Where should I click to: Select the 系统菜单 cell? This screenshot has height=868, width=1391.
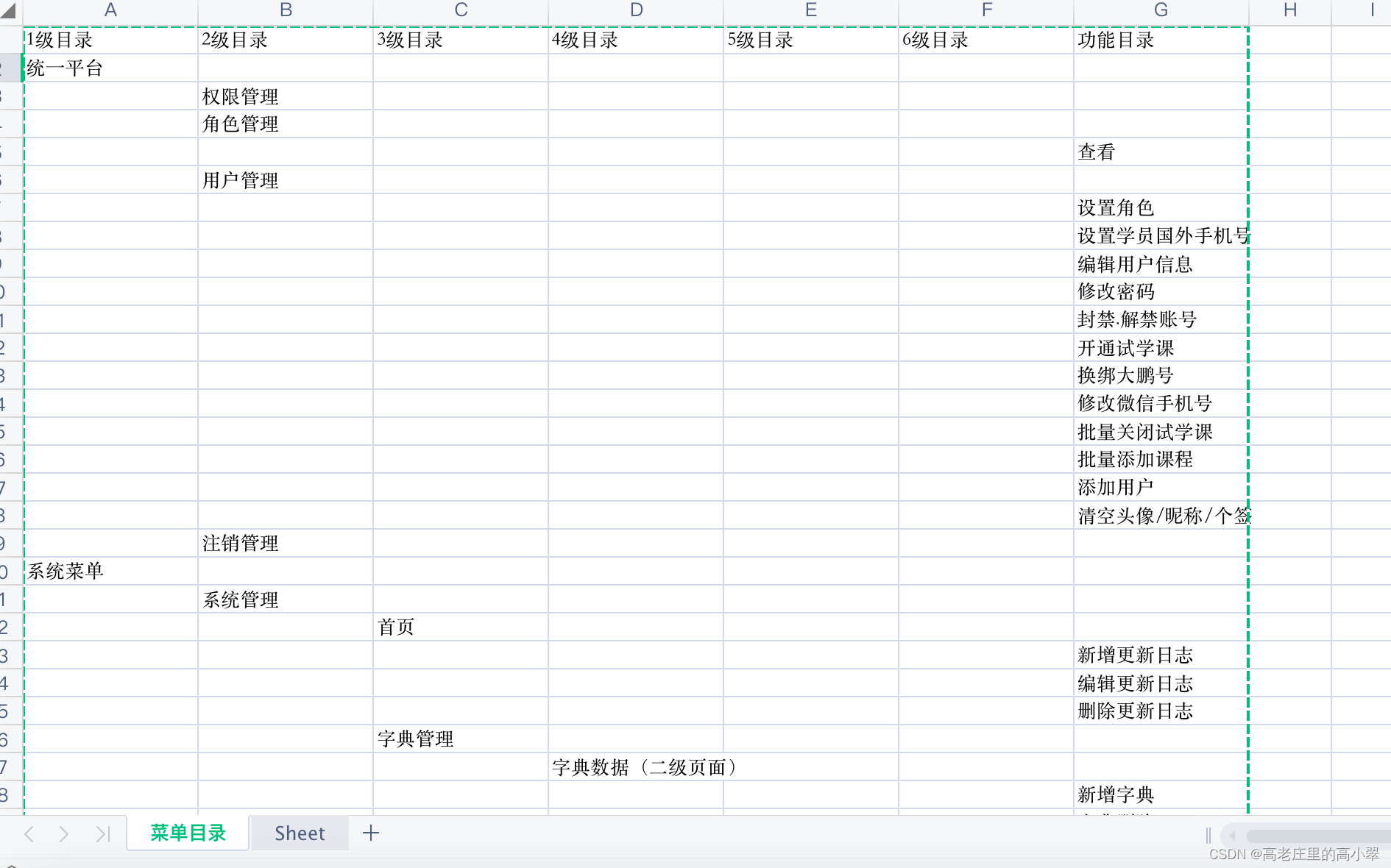click(x=111, y=572)
